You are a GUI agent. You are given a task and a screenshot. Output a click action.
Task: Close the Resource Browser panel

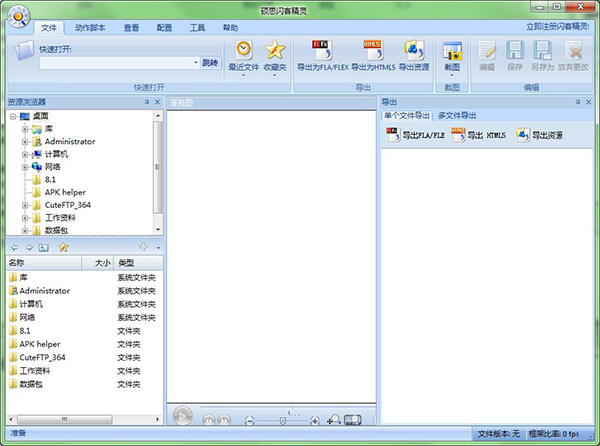[x=157, y=102]
